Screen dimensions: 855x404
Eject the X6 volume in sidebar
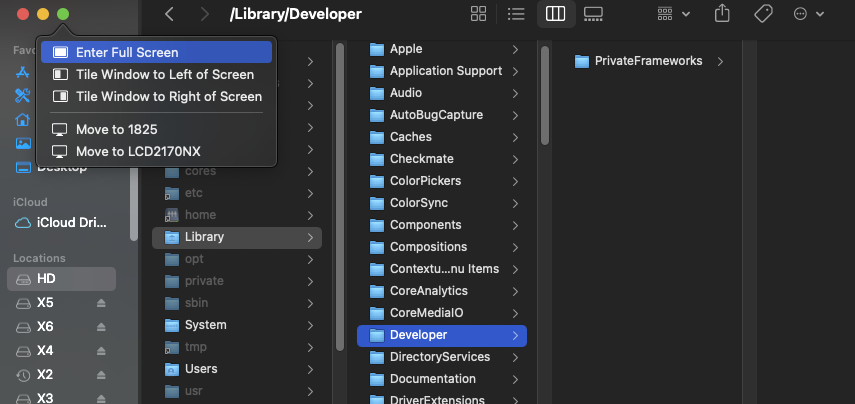101,327
